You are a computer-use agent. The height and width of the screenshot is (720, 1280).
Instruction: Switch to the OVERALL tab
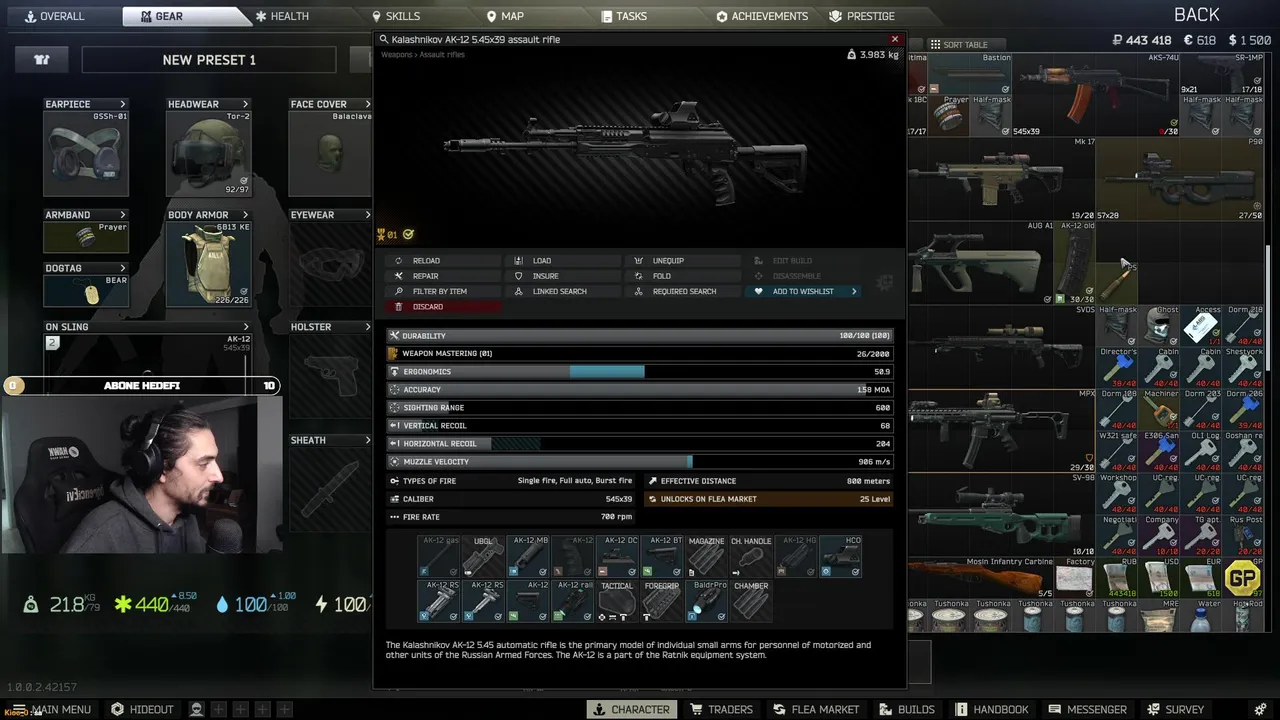pos(54,16)
